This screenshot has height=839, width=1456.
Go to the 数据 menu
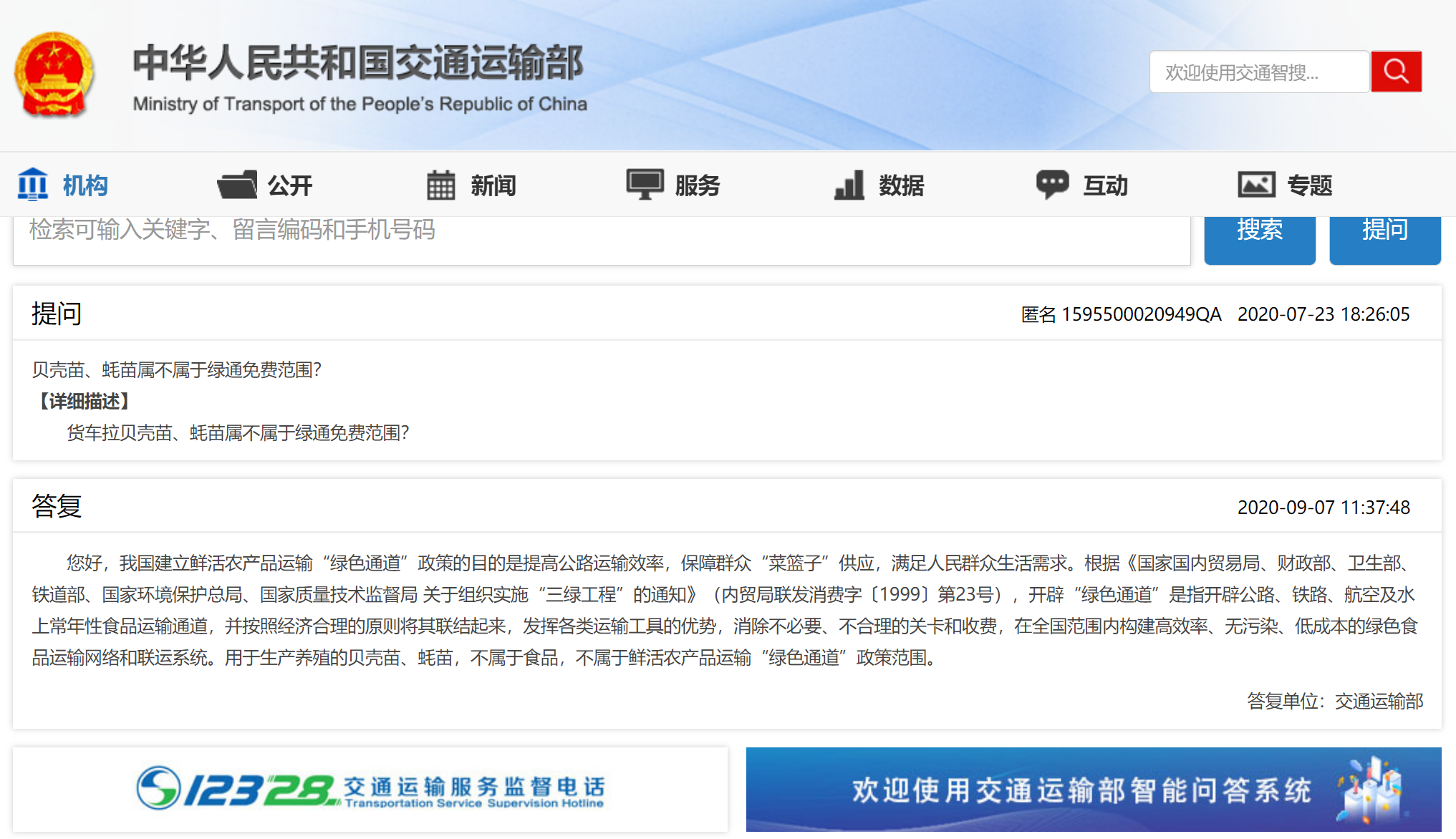pyautogui.click(x=901, y=185)
